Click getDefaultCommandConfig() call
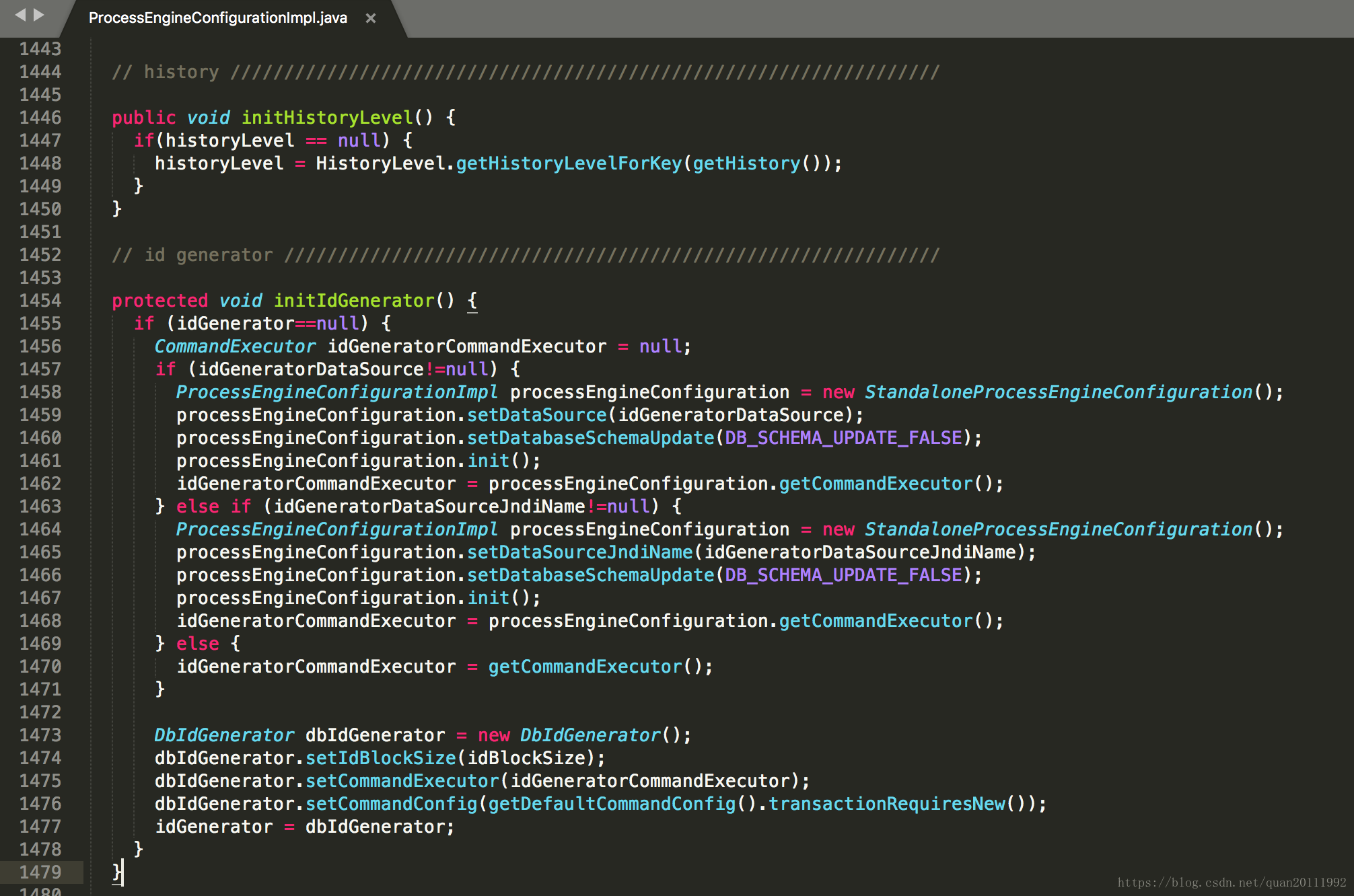Screen dimensions: 1354x896 coord(623,804)
